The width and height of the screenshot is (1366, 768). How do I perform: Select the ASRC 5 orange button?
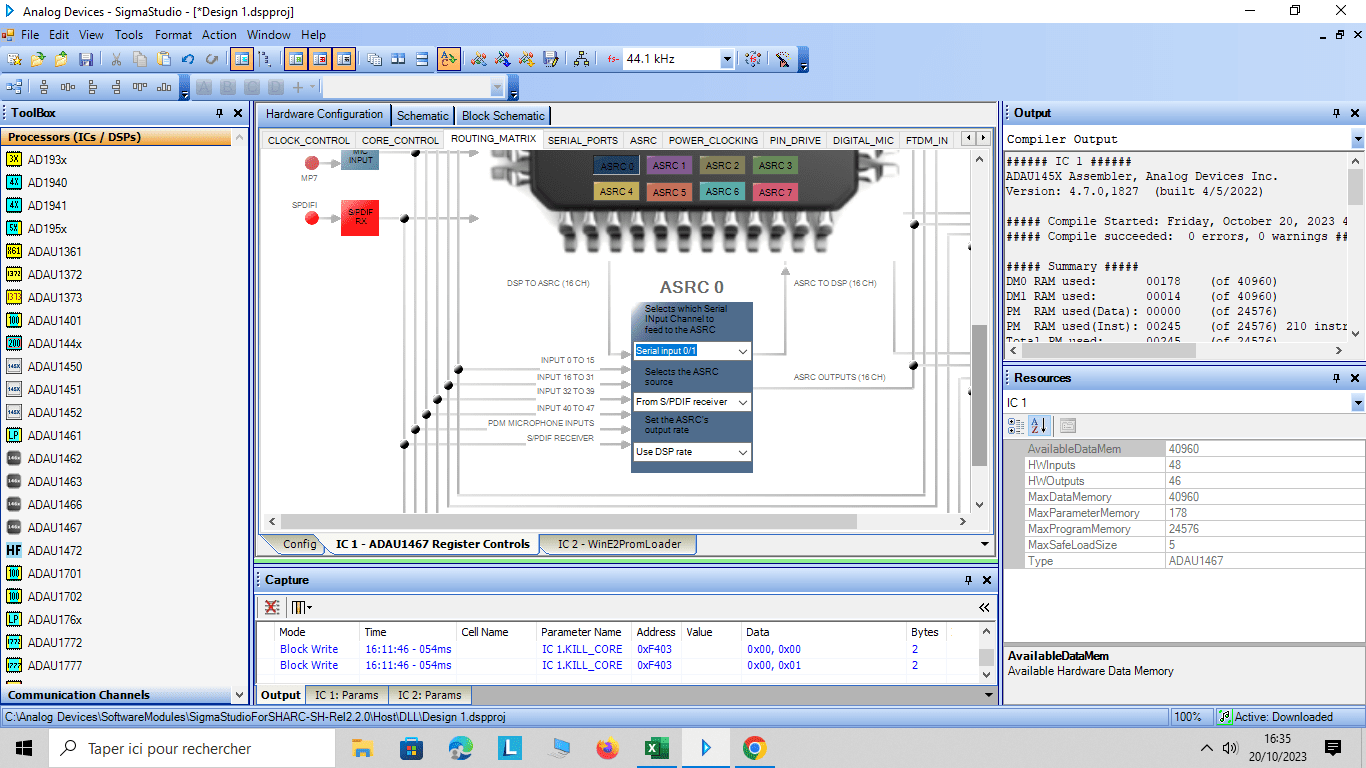coord(670,191)
